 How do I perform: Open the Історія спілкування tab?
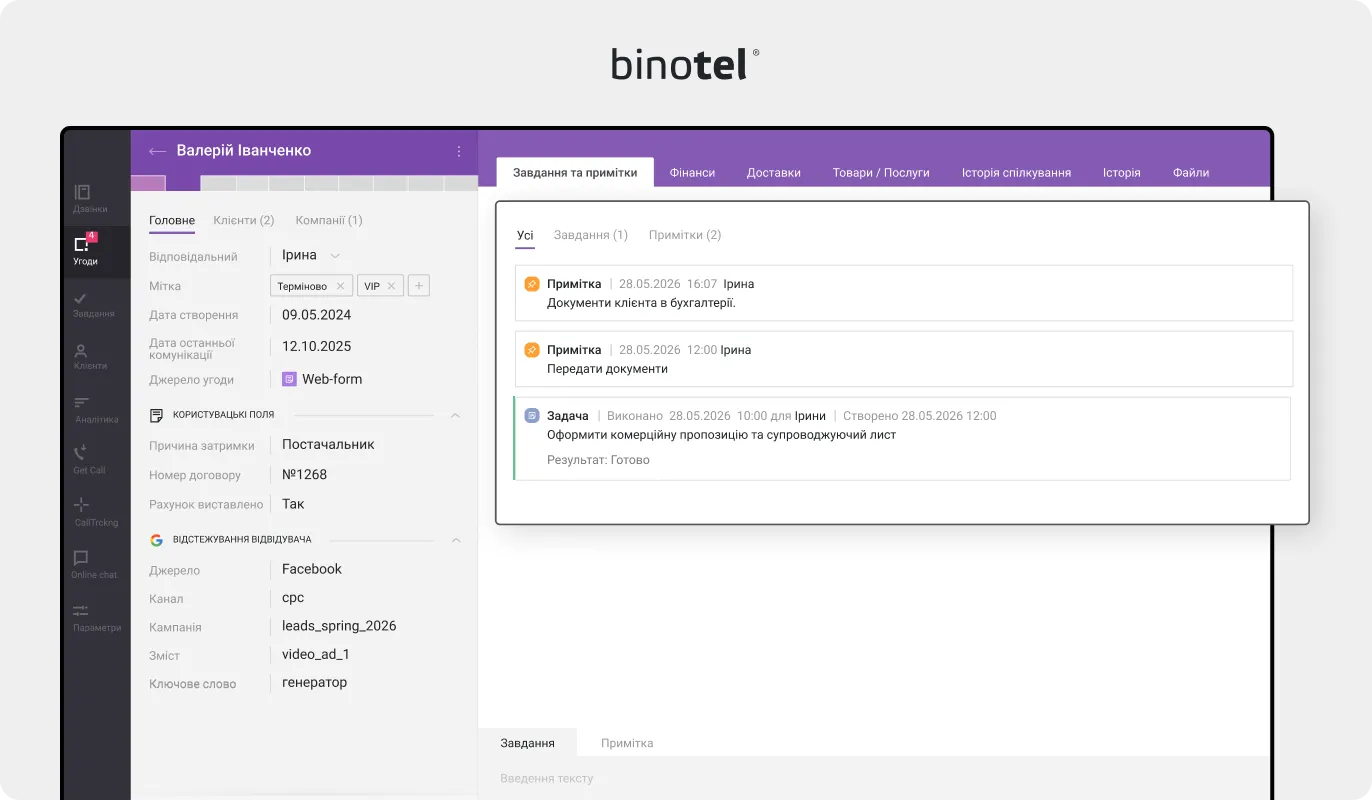click(x=1016, y=172)
